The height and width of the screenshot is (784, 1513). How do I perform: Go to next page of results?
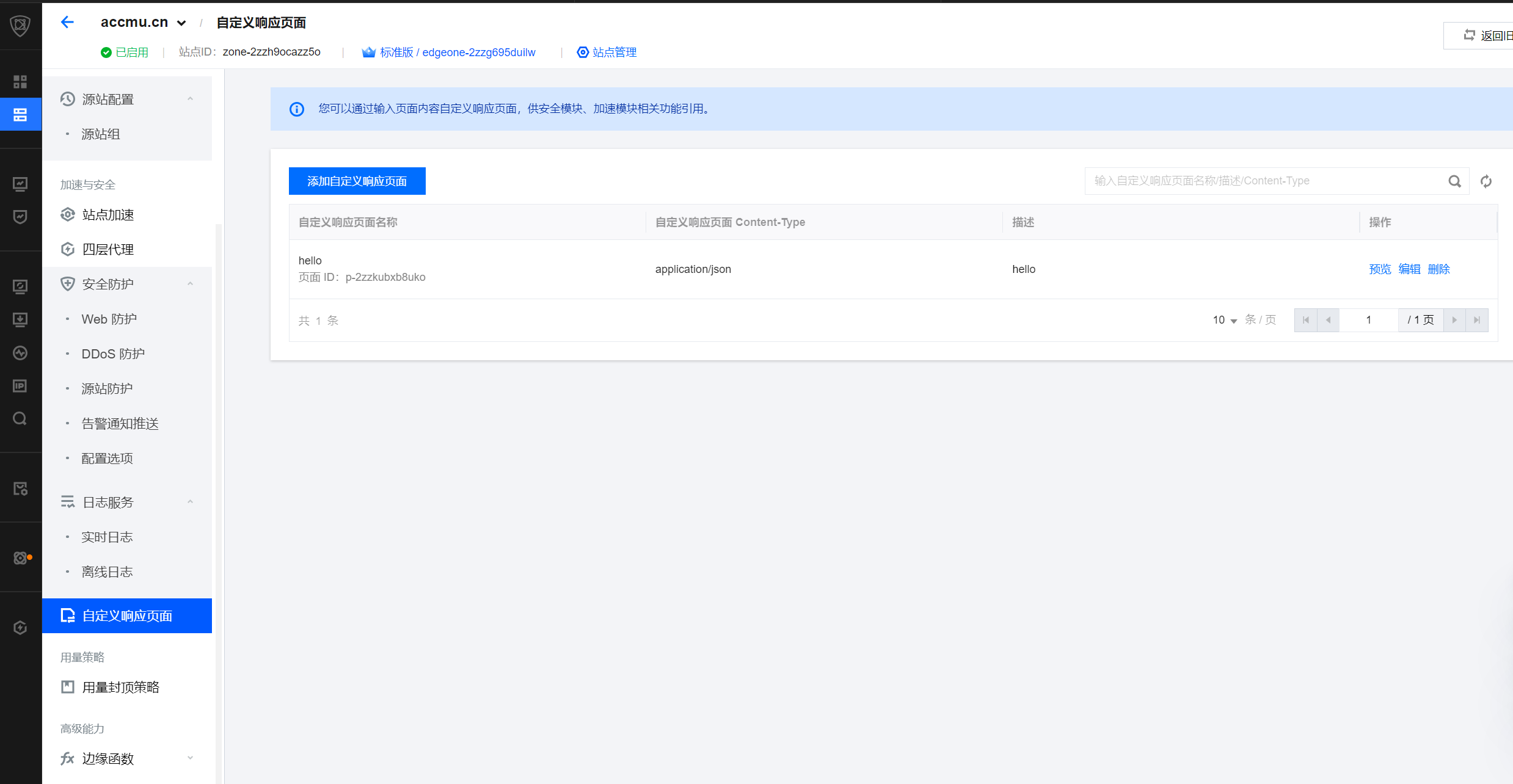(1454, 320)
